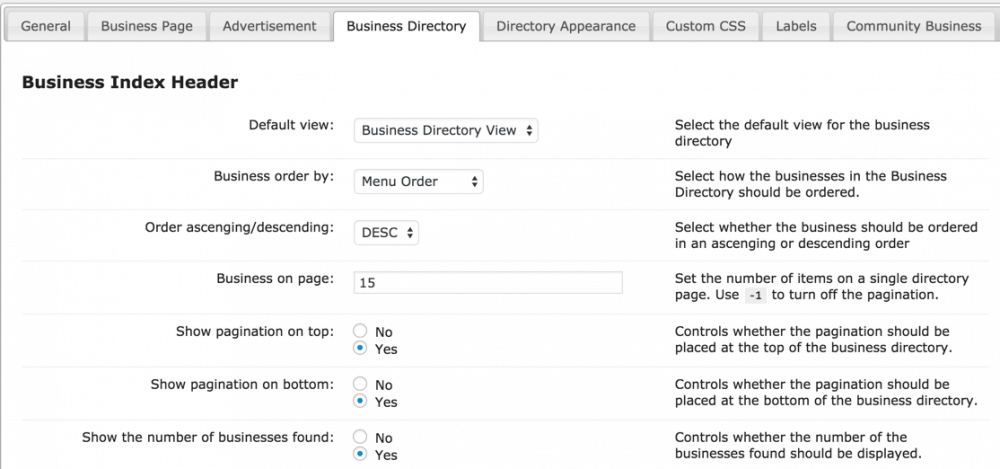Screen dimensions: 1000x469
Task: Expand the Business order by dropdown
Action: tap(419, 182)
